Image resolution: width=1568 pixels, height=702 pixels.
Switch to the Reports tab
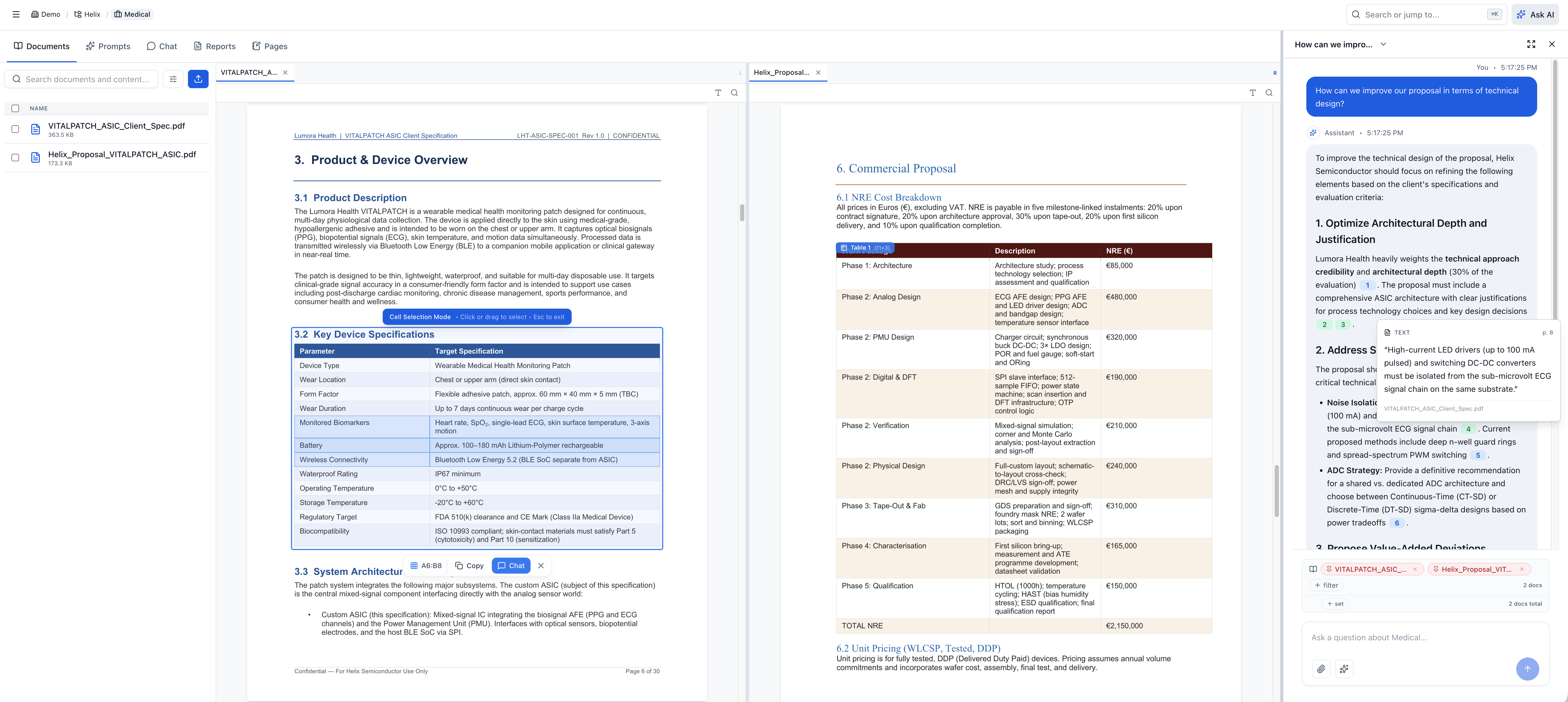214,46
